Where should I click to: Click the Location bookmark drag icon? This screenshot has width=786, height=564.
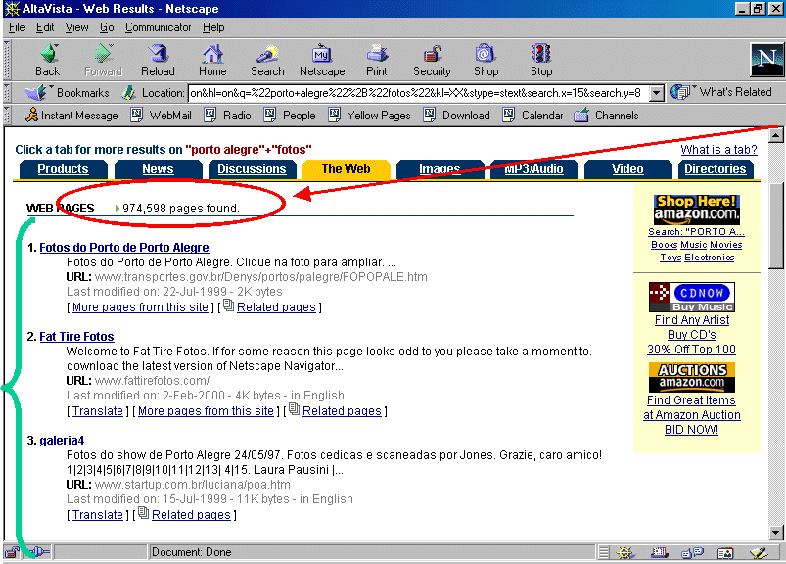[129, 93]
